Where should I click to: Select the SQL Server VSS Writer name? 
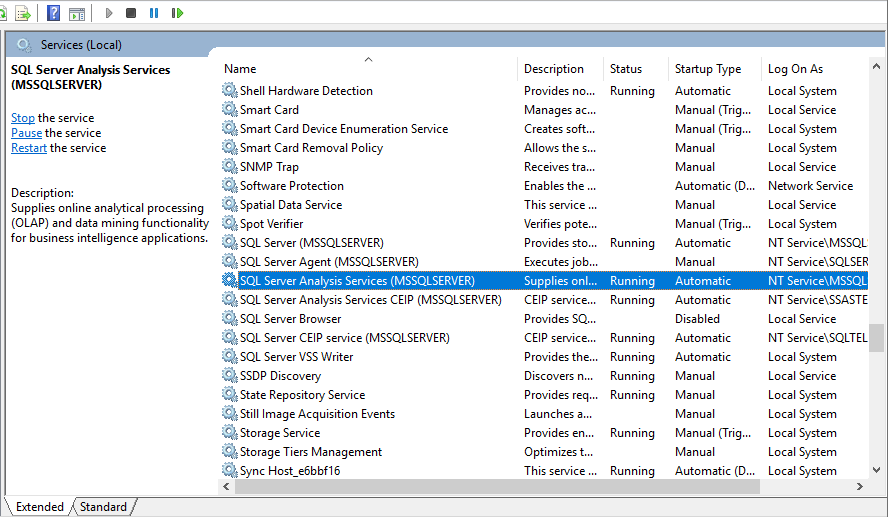coord(296,357)
